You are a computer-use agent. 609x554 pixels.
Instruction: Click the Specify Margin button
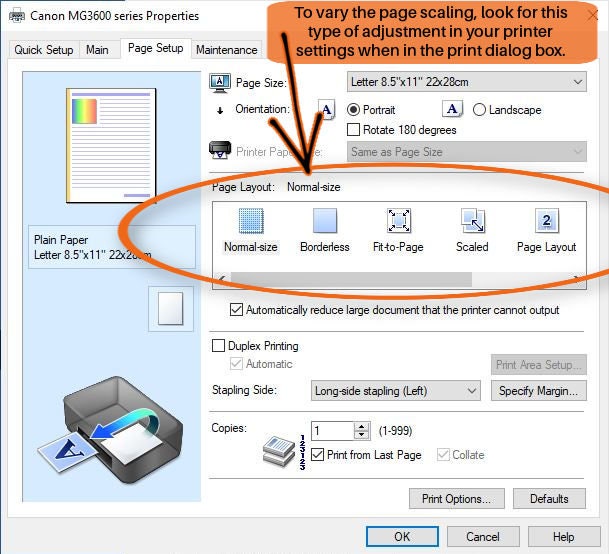[539, 390]
